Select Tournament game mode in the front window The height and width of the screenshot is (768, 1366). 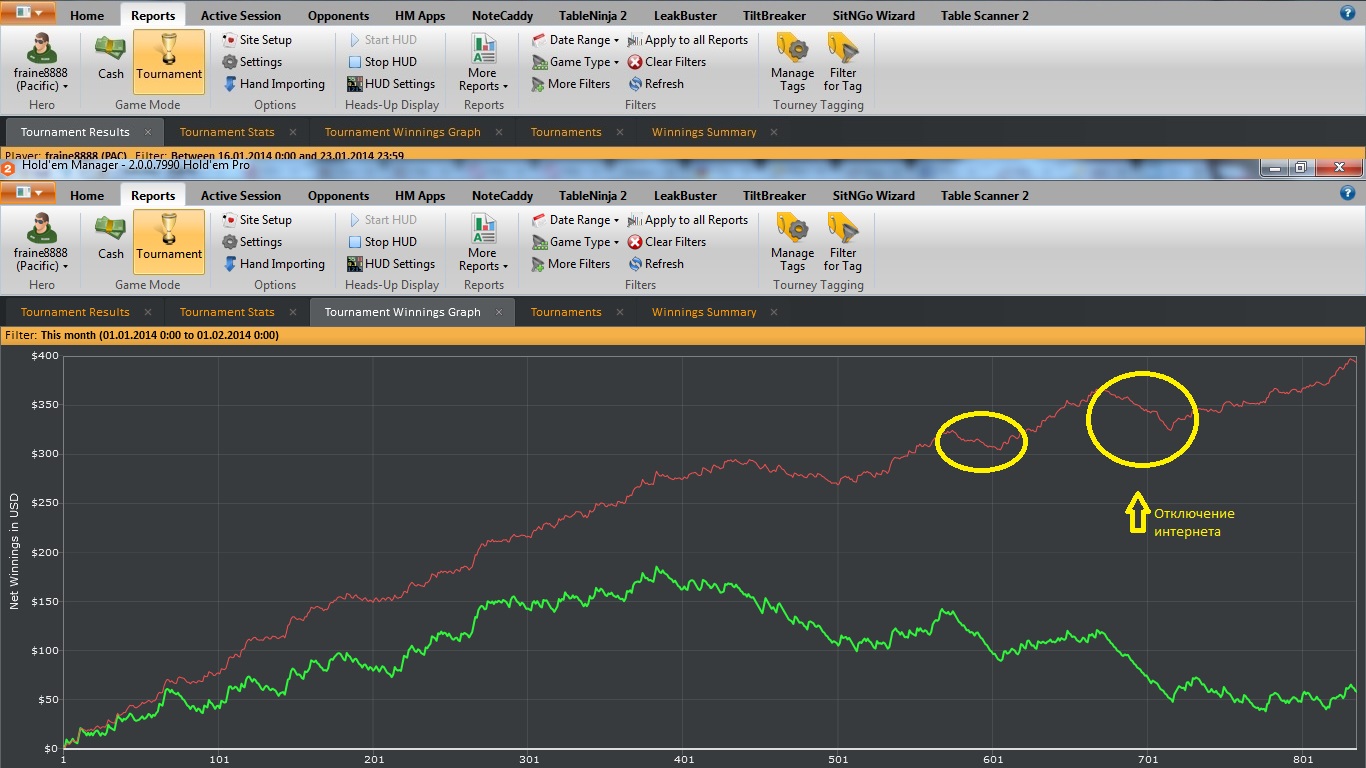pyautogui.click(x=169, y=242)
